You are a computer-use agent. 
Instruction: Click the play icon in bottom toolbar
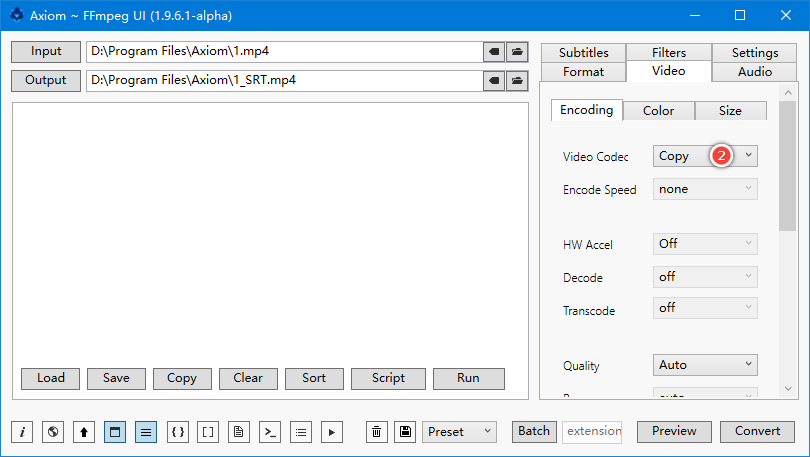[332, 432]
